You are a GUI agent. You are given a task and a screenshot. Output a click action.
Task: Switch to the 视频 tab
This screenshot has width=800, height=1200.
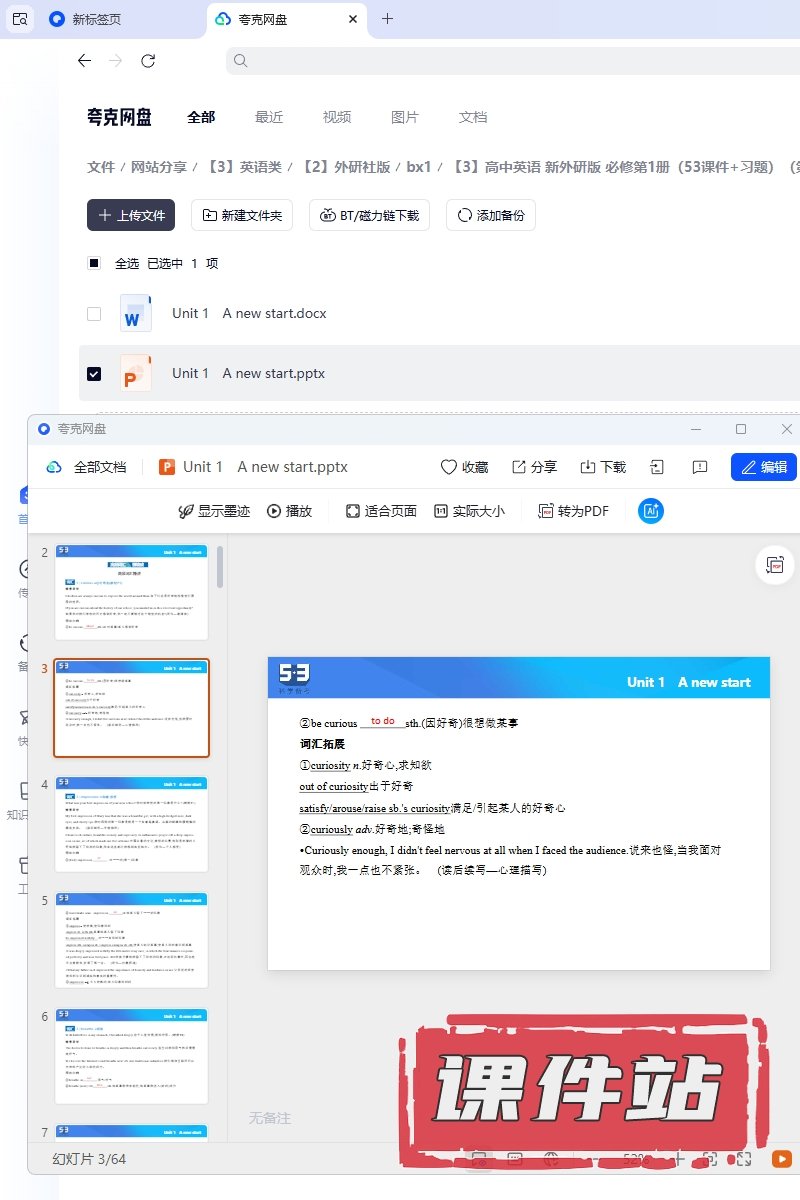[336, 117]
